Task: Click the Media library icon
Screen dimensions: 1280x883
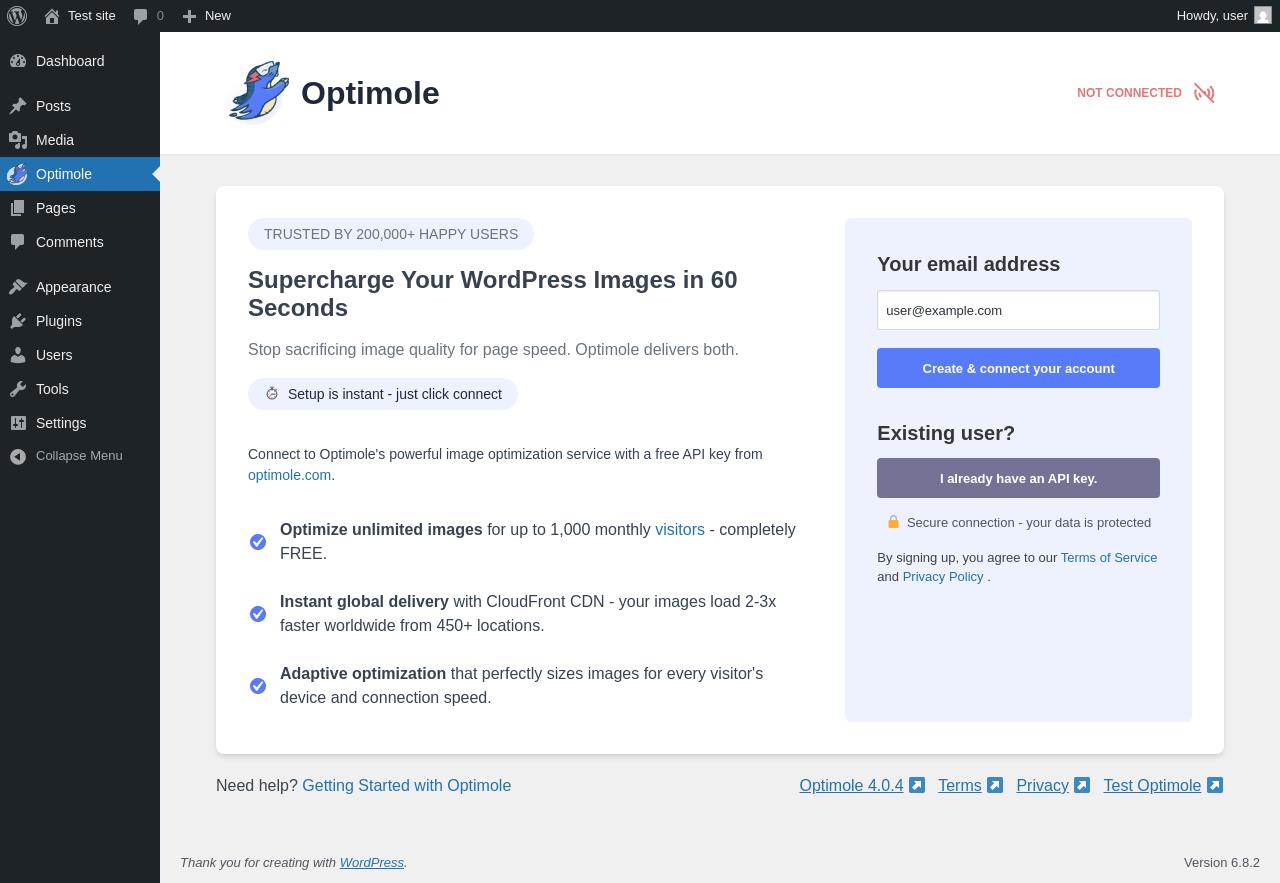Action: click(x=18, y=140)
